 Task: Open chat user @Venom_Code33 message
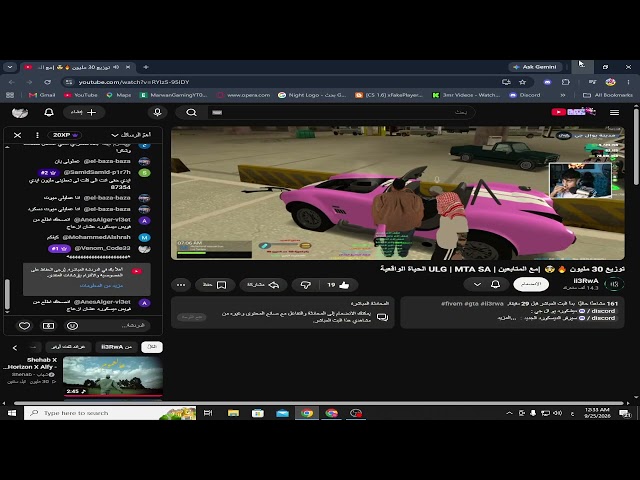click(x=102, y=248)
